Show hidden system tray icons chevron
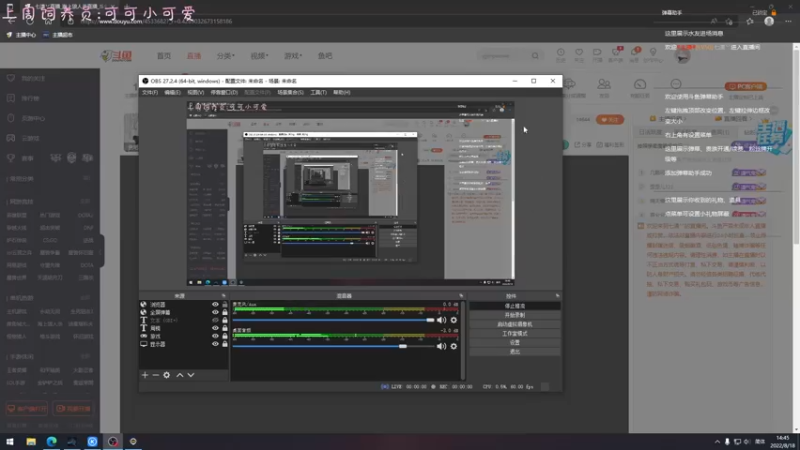Viewport: 800px width, 450px height. (717, 442)
